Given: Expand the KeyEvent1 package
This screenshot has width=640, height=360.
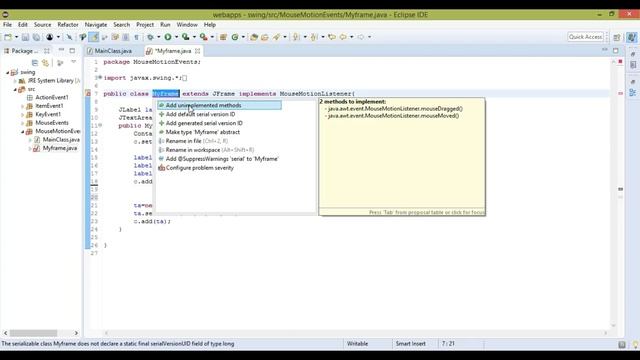Looking at the screenshot, I should [x=22, y=115].
